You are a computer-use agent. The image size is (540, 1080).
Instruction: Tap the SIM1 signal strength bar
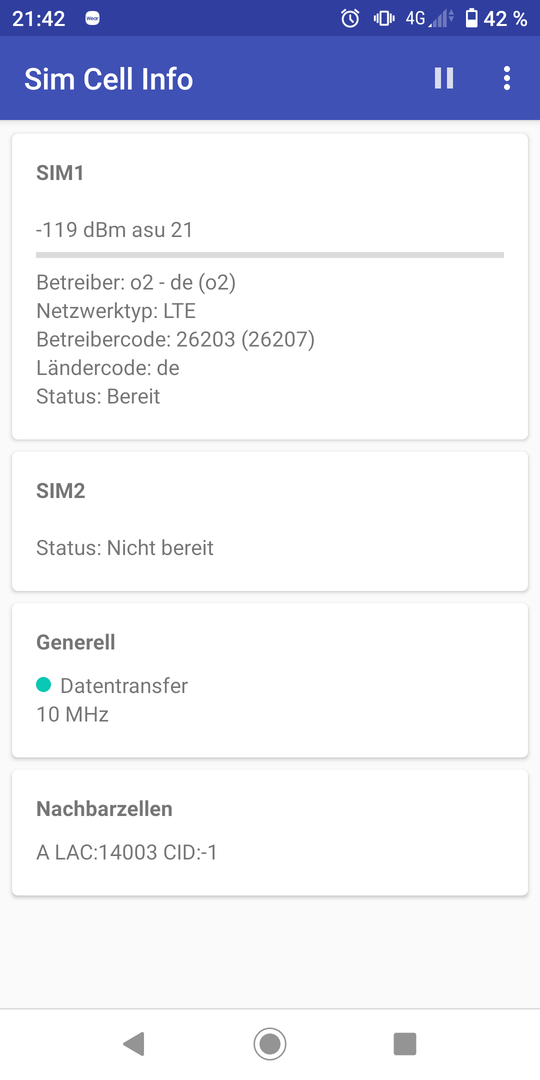(x=270, y=255)
